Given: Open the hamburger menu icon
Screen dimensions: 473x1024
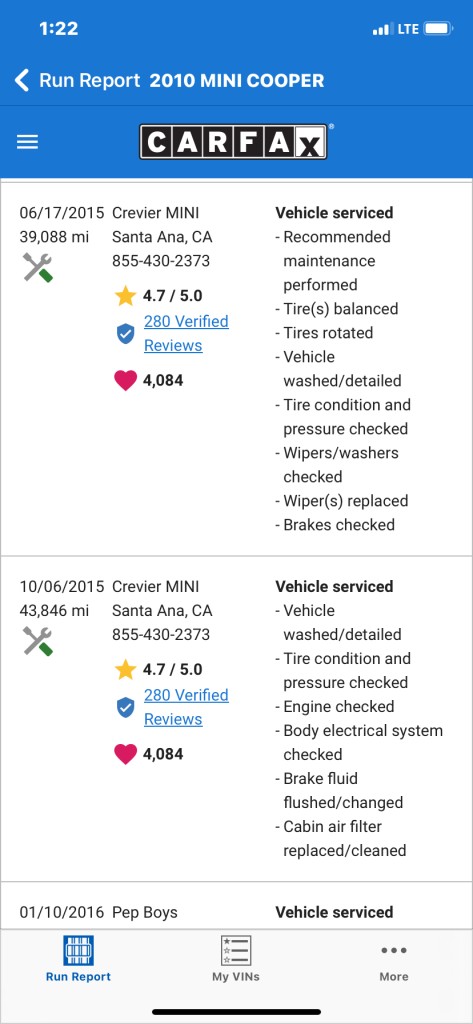Looking at the screenshot, I should point(27,142).
